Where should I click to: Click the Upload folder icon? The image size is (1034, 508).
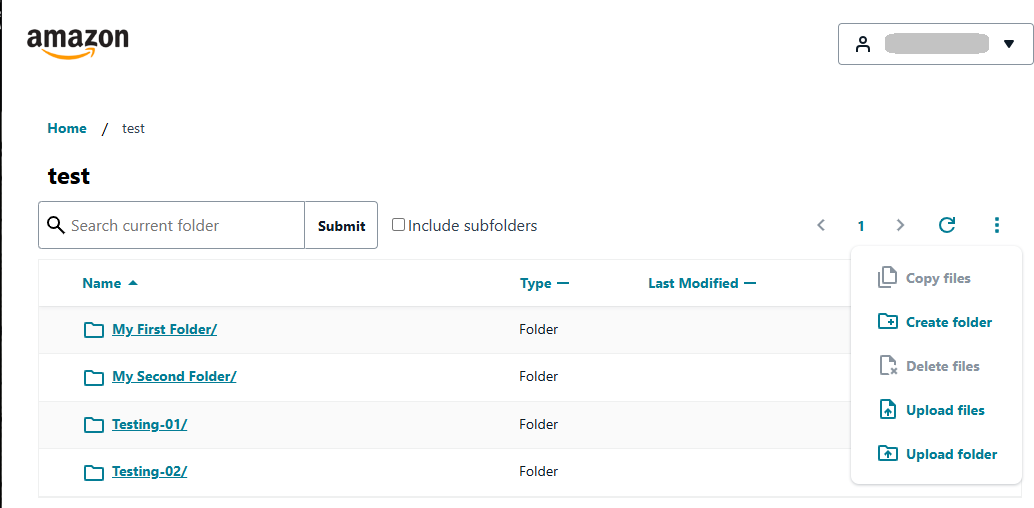click(887, 454)
